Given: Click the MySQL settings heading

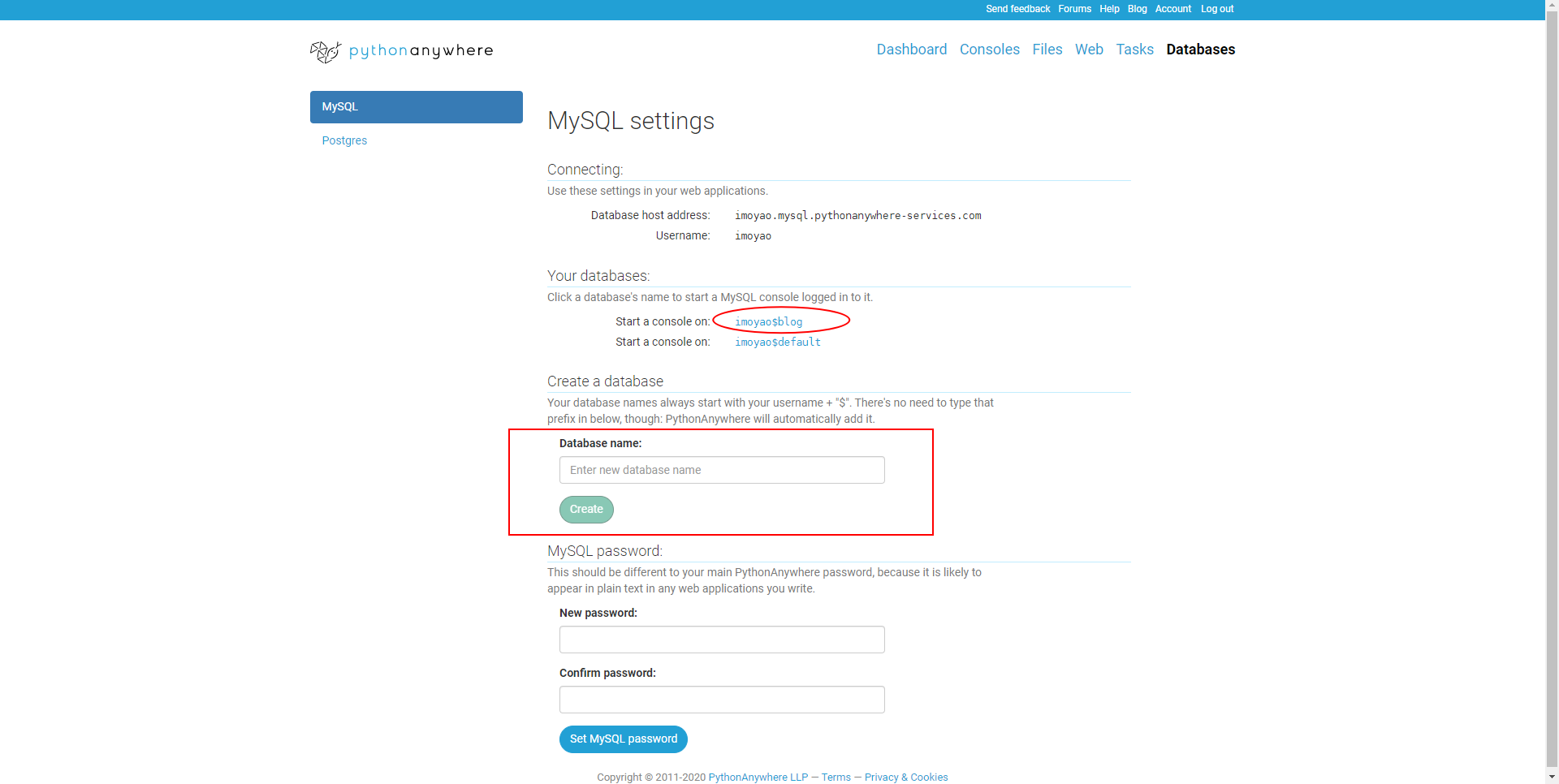Looking at the screenshot, I should (x=630, y=121).
